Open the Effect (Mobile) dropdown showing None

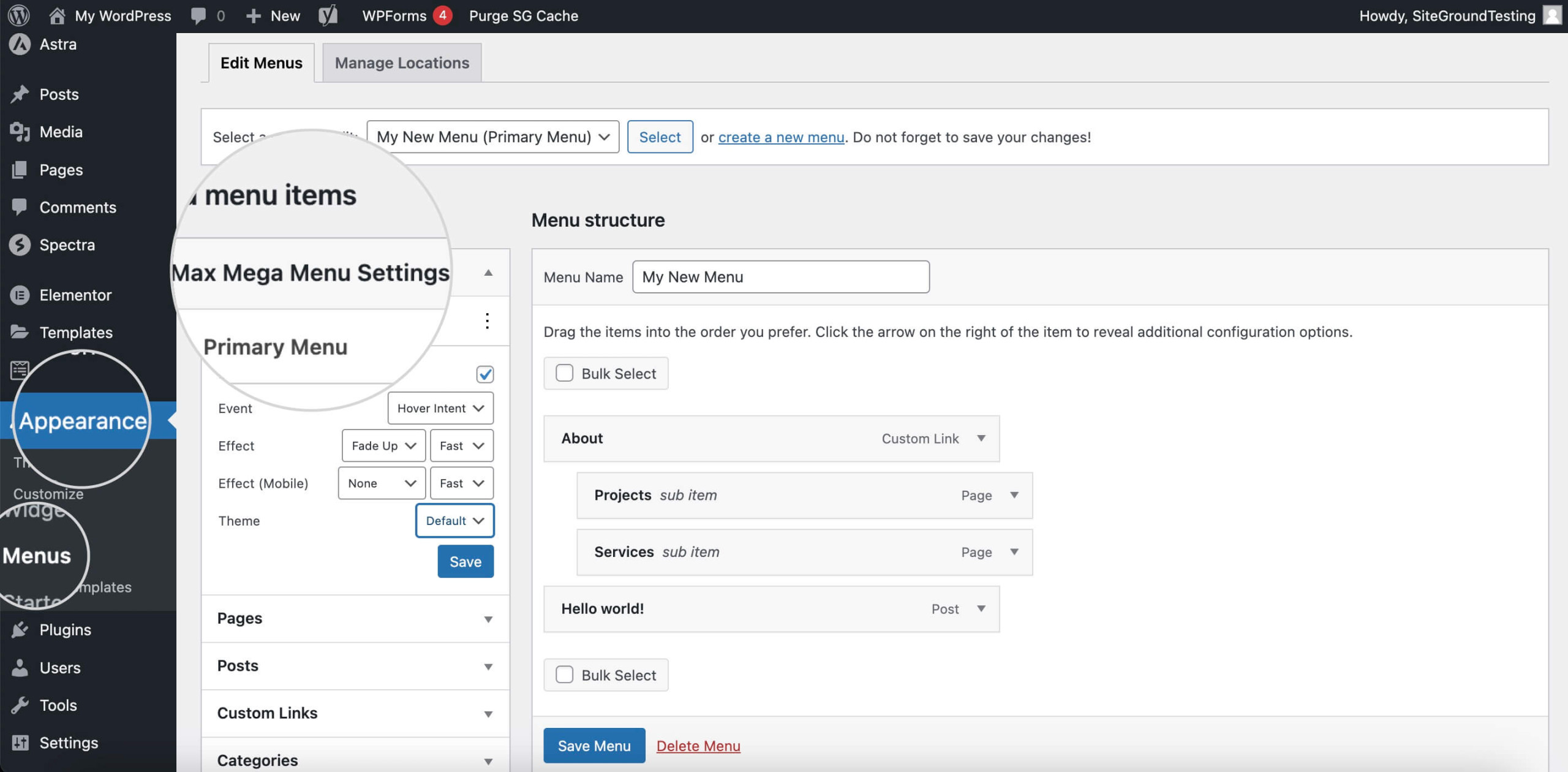[382, 483]
